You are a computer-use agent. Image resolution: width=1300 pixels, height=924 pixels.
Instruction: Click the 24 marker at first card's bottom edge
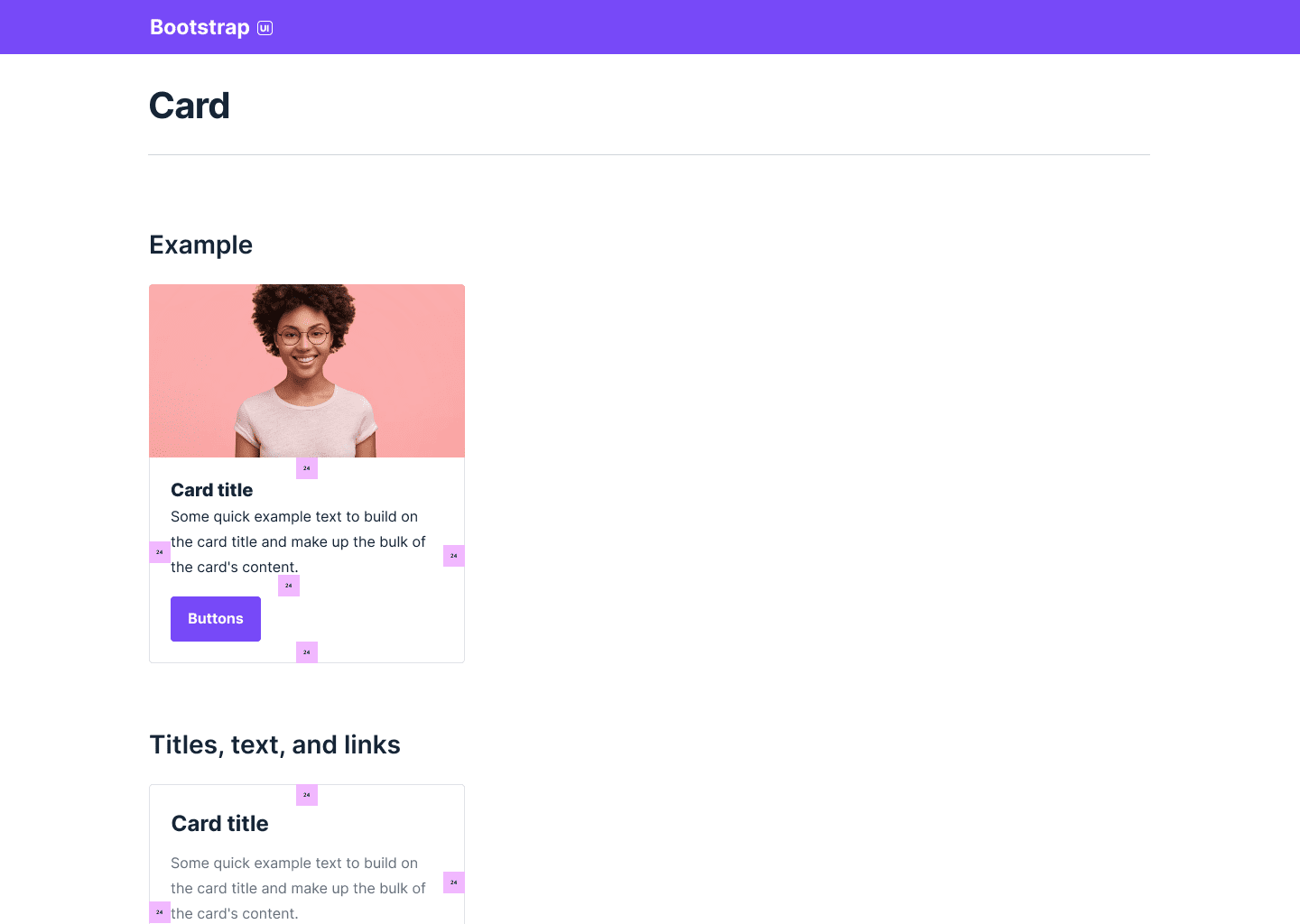(307, 652)
